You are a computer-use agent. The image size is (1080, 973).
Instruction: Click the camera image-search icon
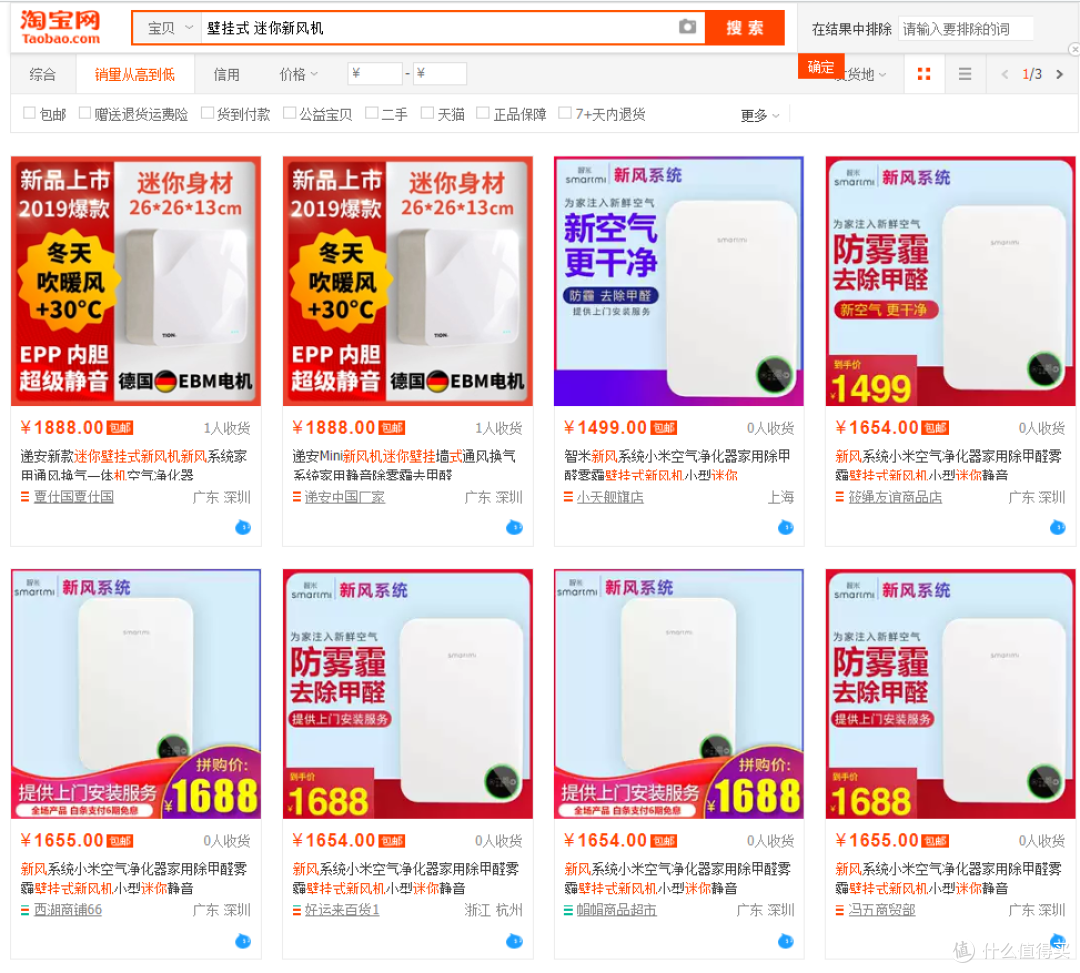click(x=687, y=27)
